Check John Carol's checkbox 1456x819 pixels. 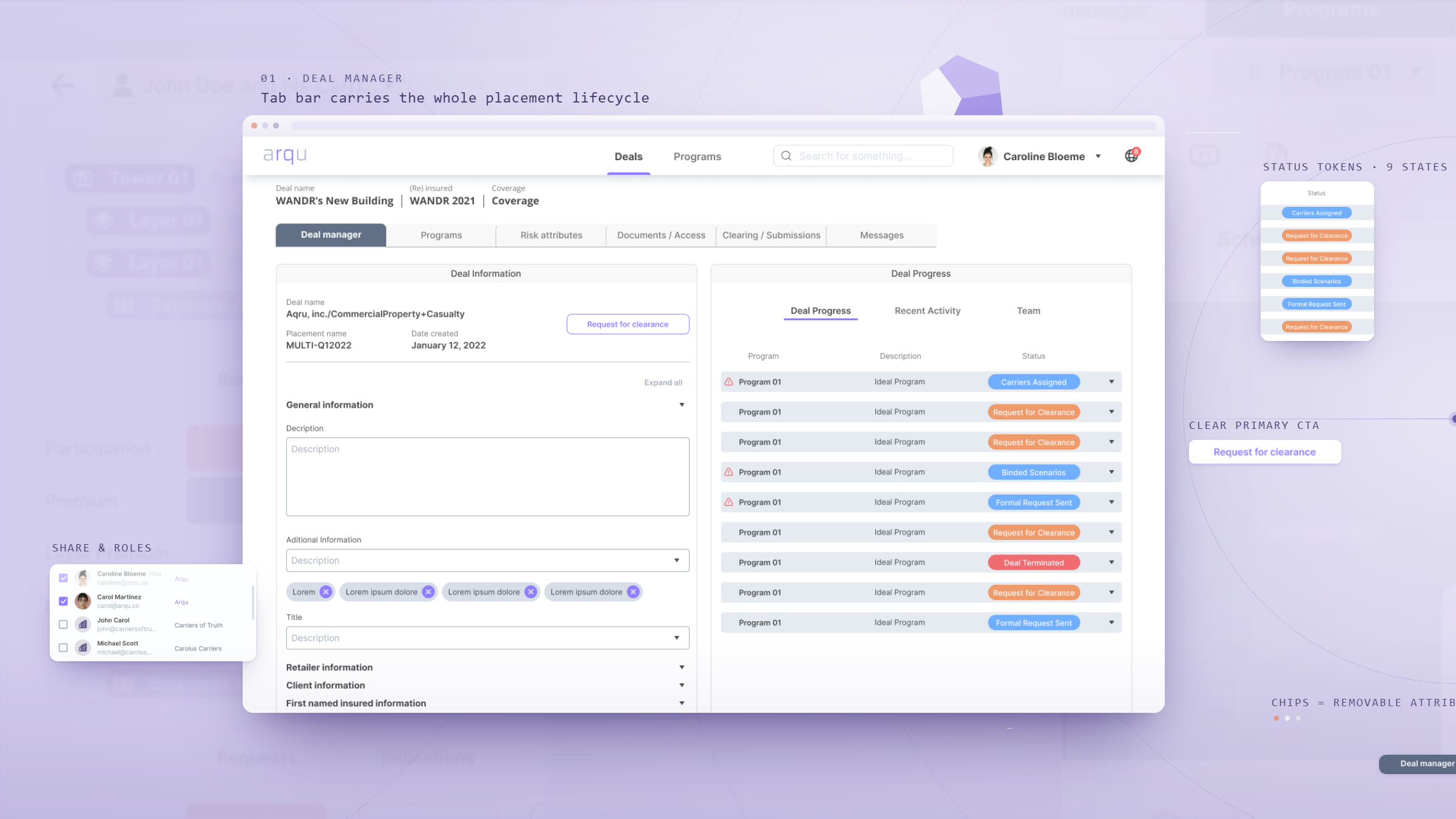point(63,624)
